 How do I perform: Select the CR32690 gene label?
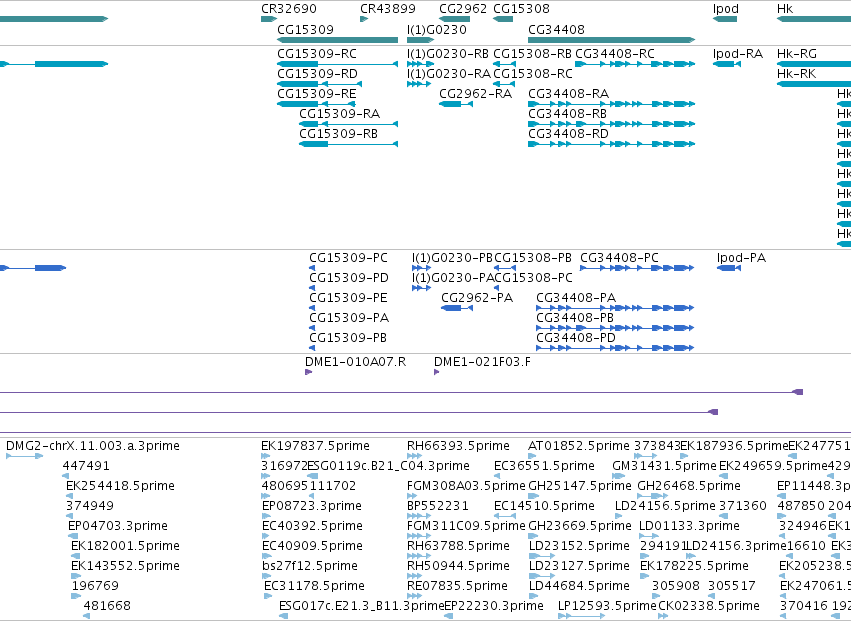pyautogui.click(x=289, y=9)
